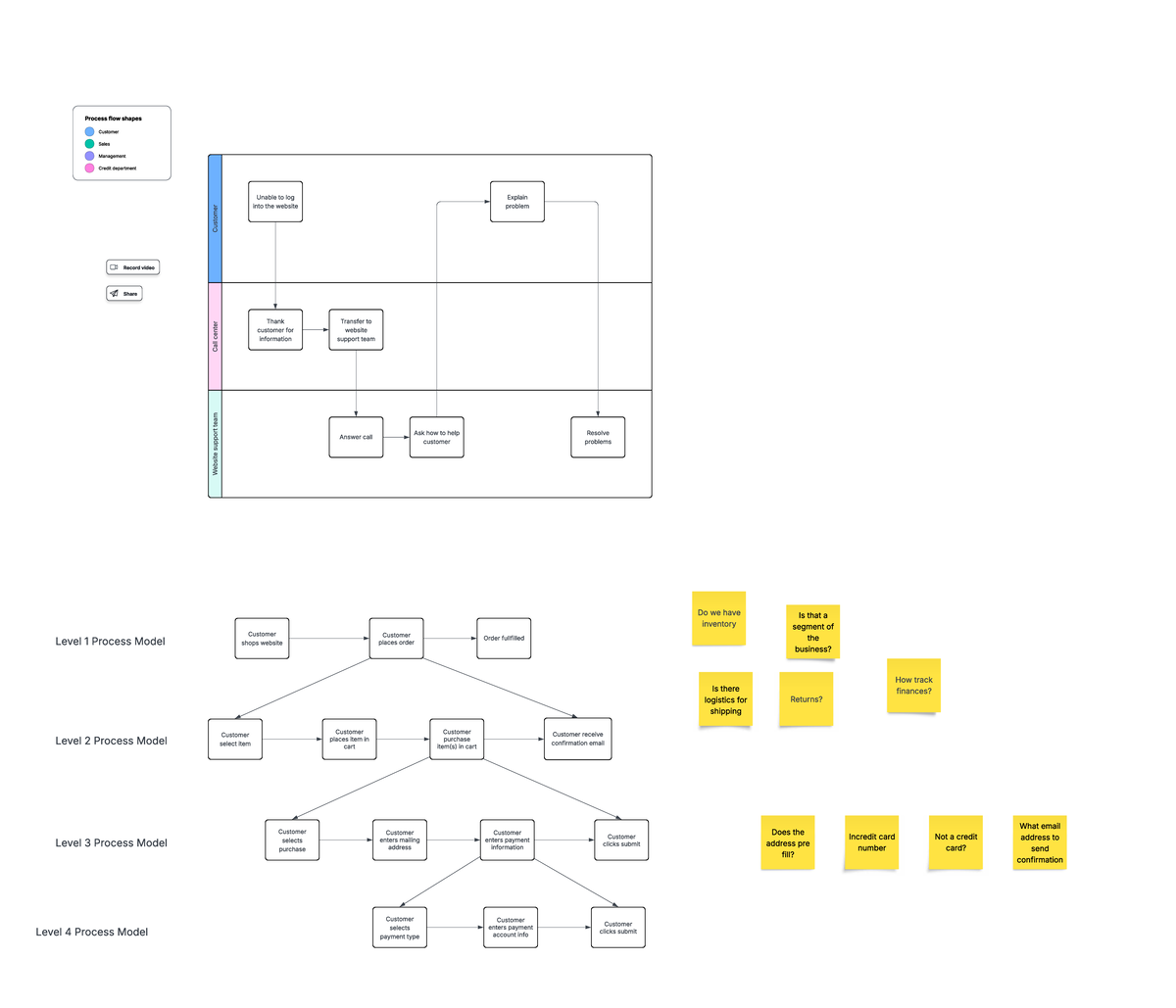The image size is (1176, 1008).
Task: Click the 'Explain problem' process box
Action: point(517,202)
